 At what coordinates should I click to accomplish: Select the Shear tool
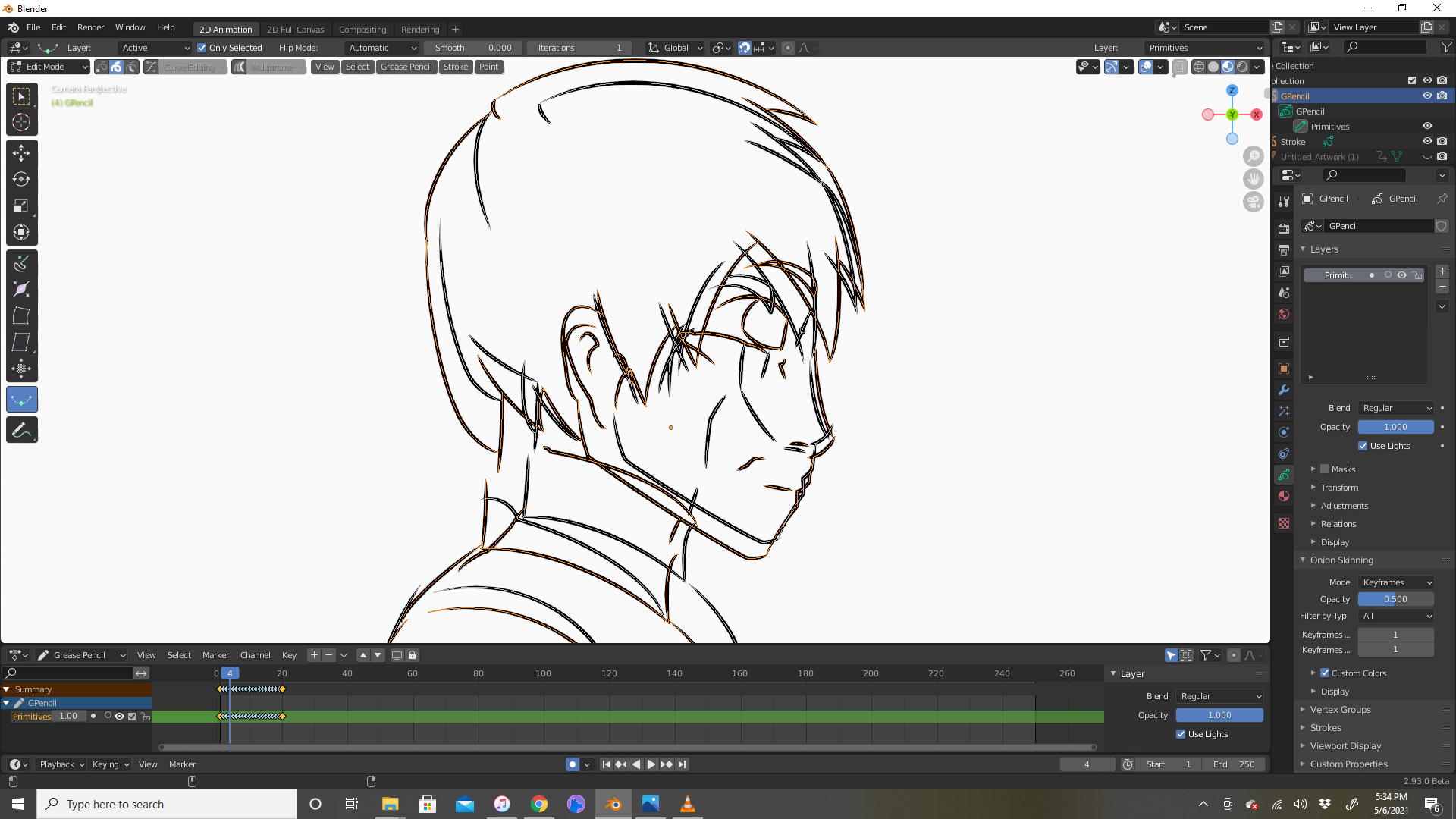coord(21,343)
